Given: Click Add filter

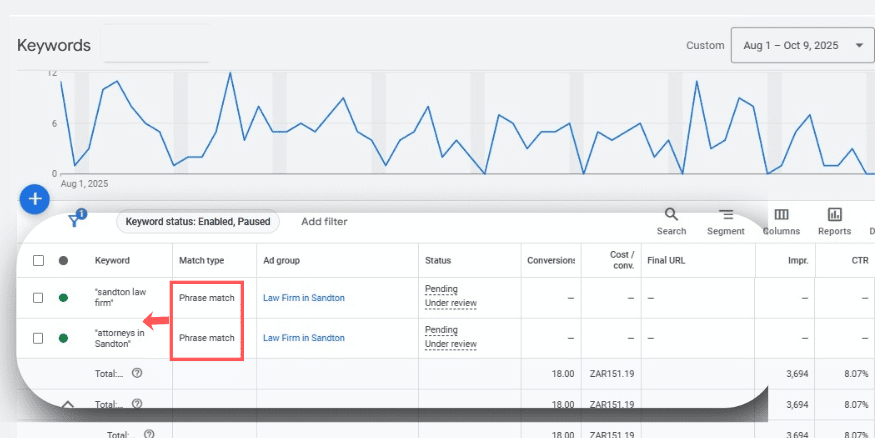Looking at the screenshot, I should click(x=324, y=222).
